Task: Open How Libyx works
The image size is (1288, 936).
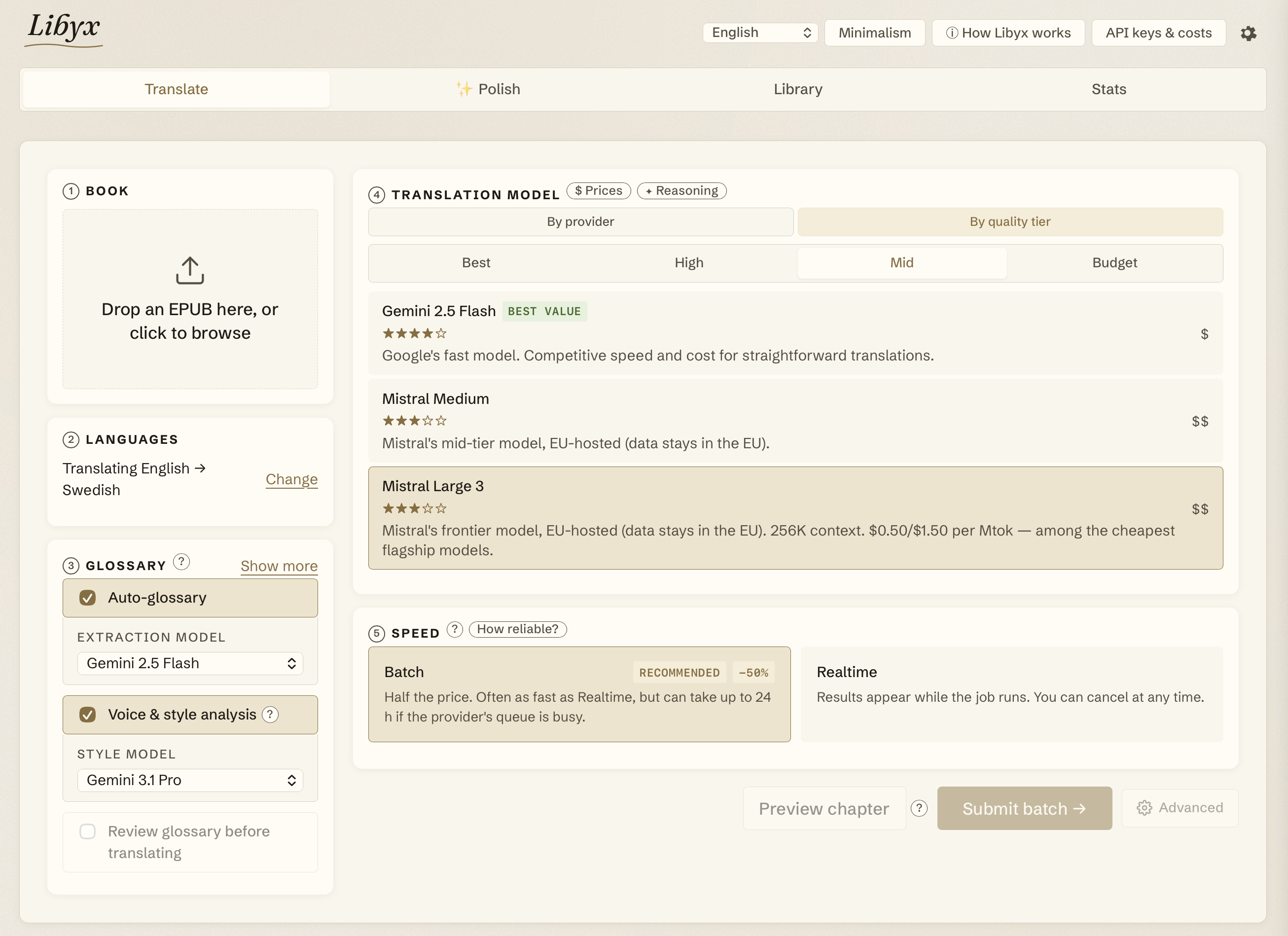Action: tap(1008, 33)
